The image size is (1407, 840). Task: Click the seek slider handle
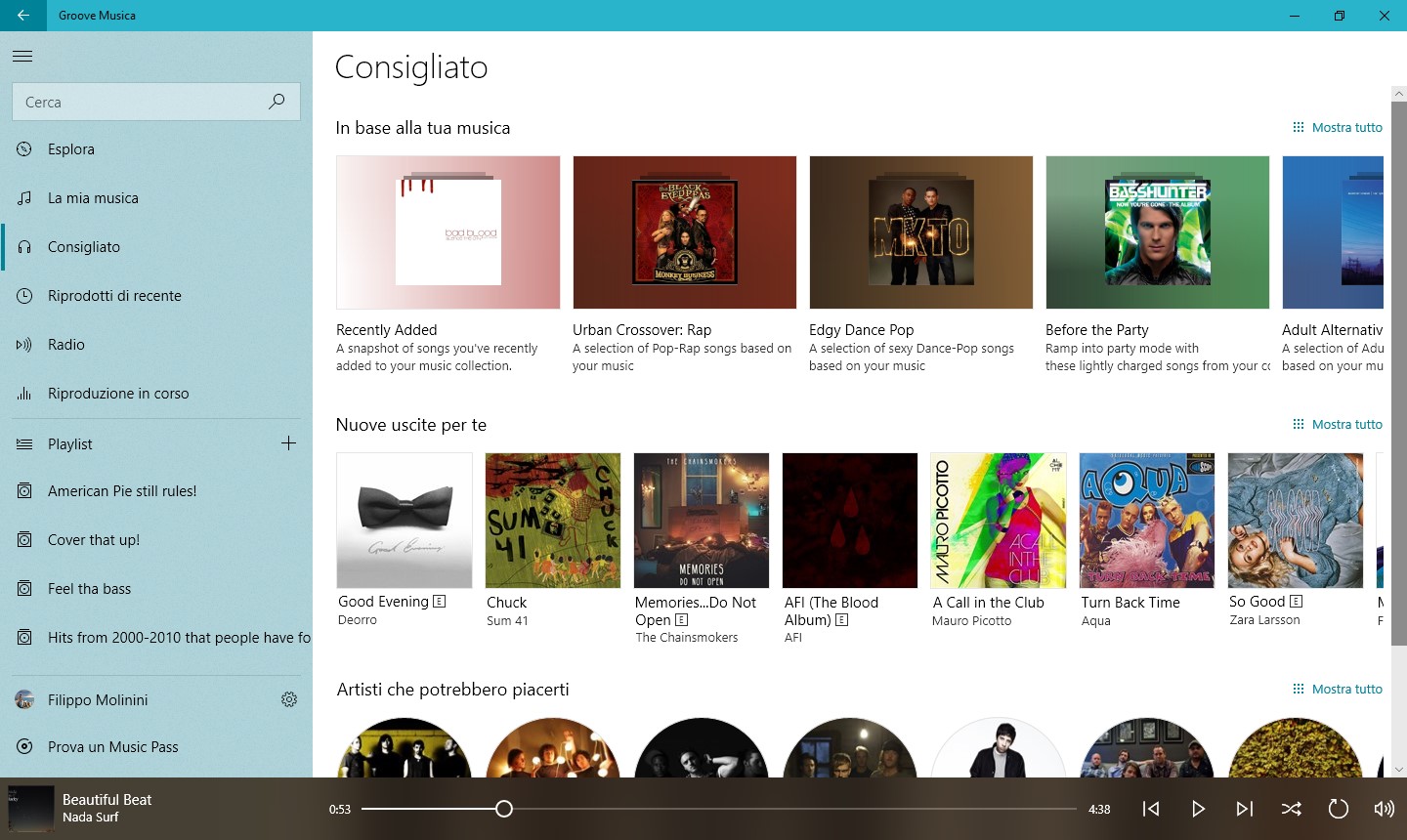[504, 809]
